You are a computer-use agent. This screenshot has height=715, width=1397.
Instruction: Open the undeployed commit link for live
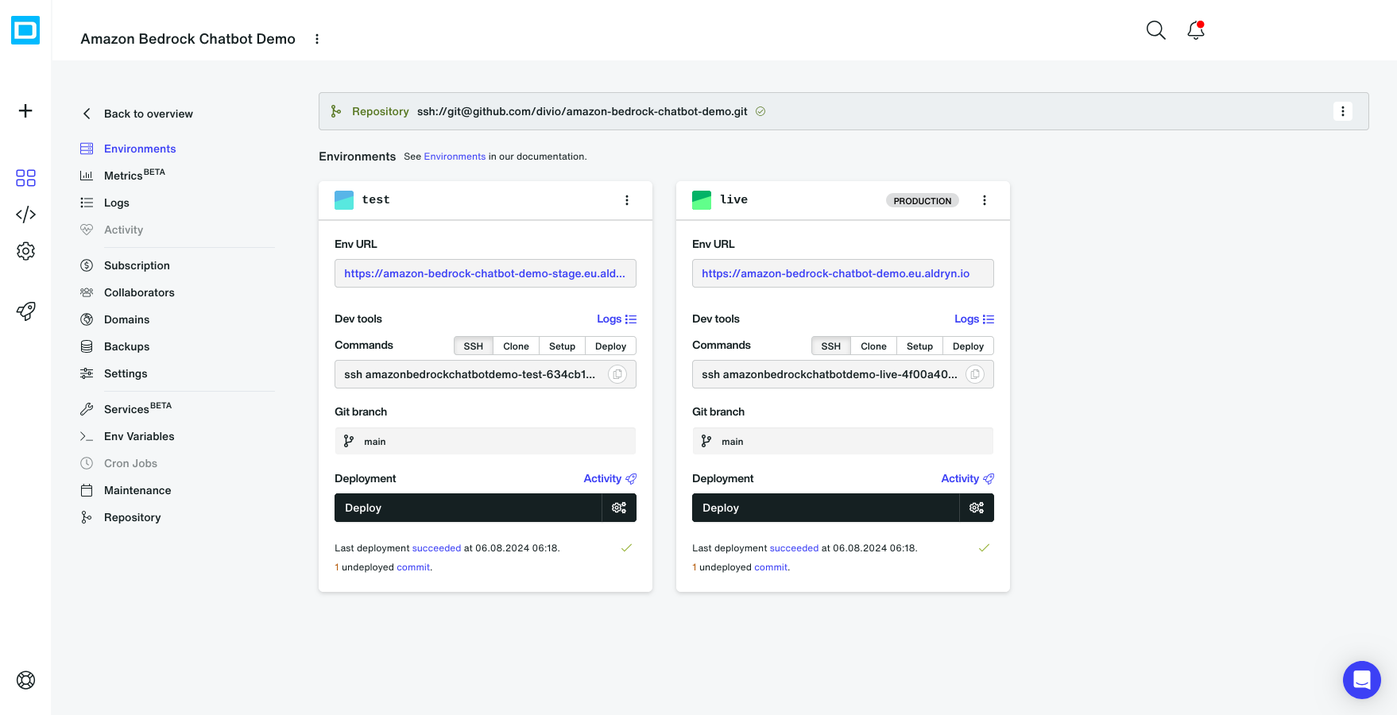(x=770, y=567)
